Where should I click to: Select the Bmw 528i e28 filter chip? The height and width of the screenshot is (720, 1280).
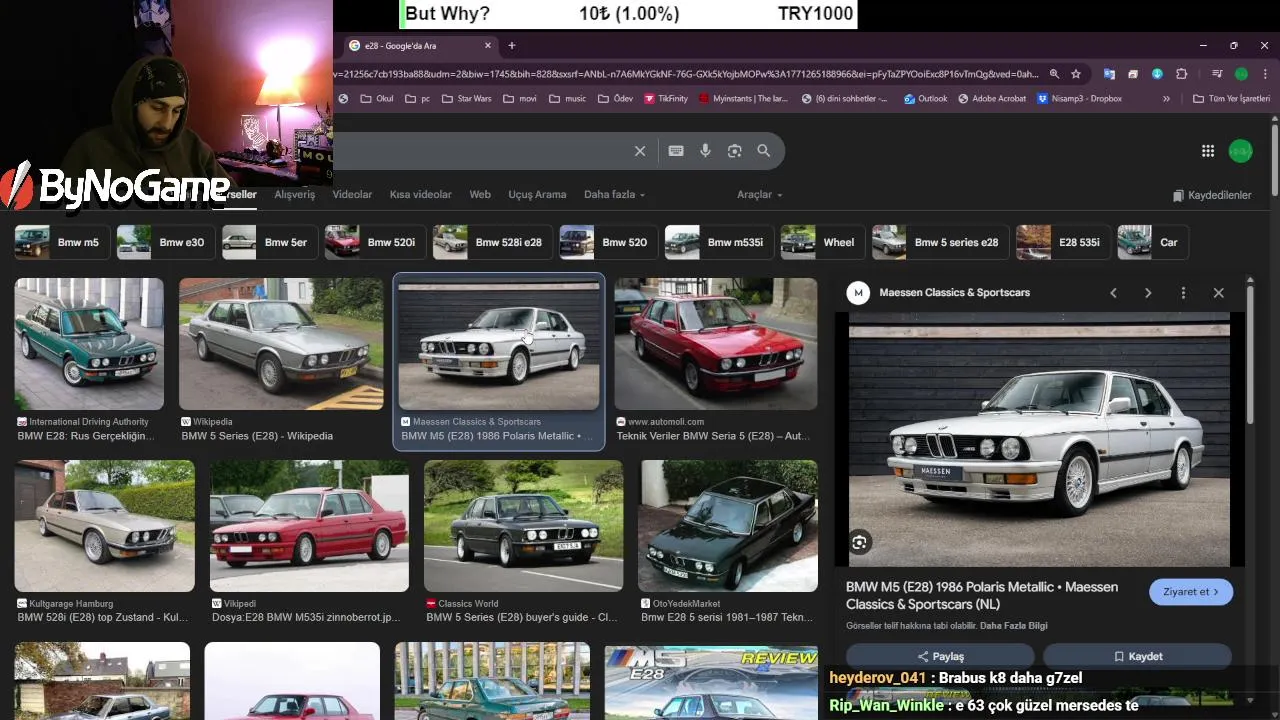[x=493, y=242]
